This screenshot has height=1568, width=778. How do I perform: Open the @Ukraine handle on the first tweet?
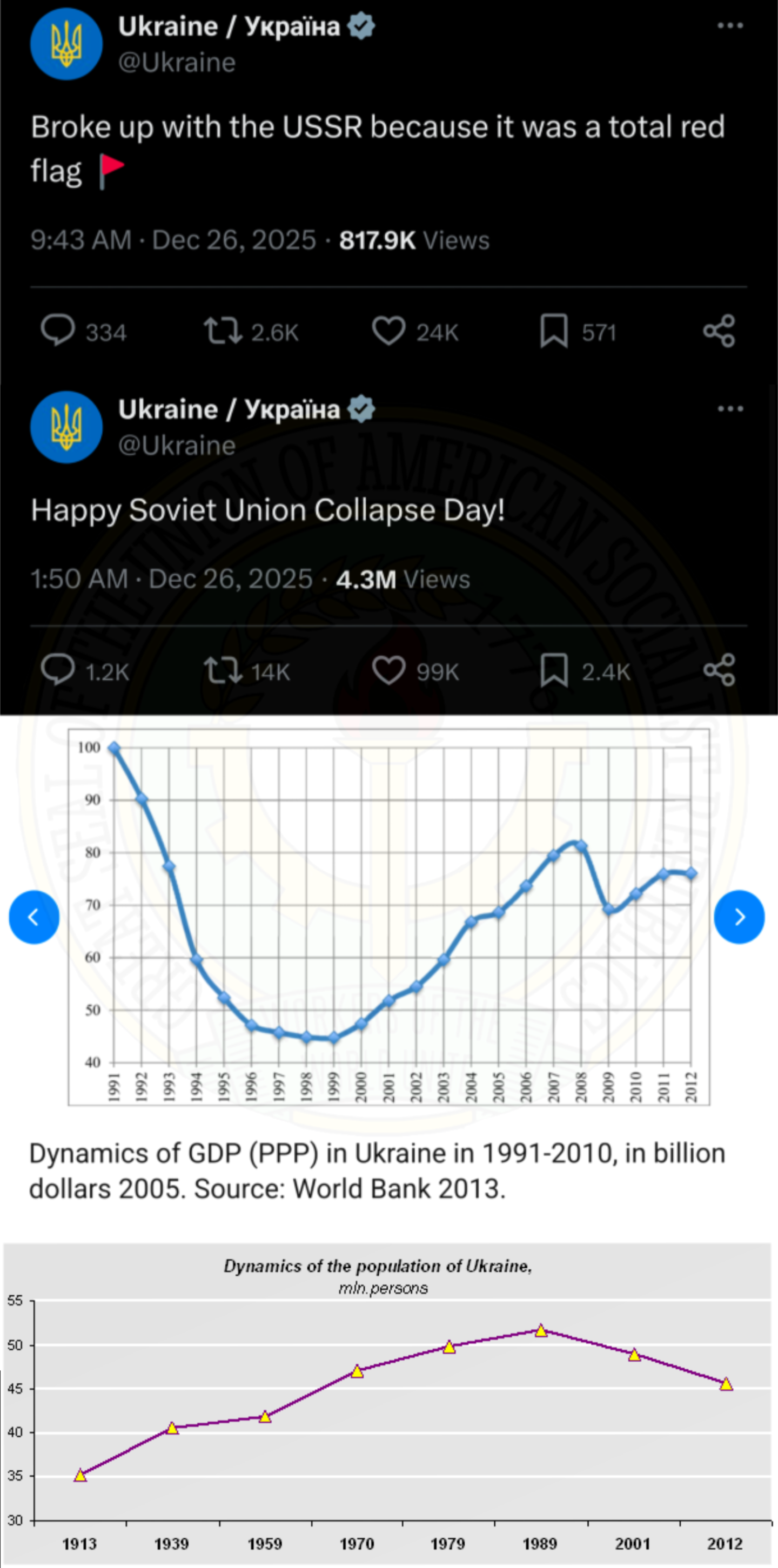tap(177, 63)
